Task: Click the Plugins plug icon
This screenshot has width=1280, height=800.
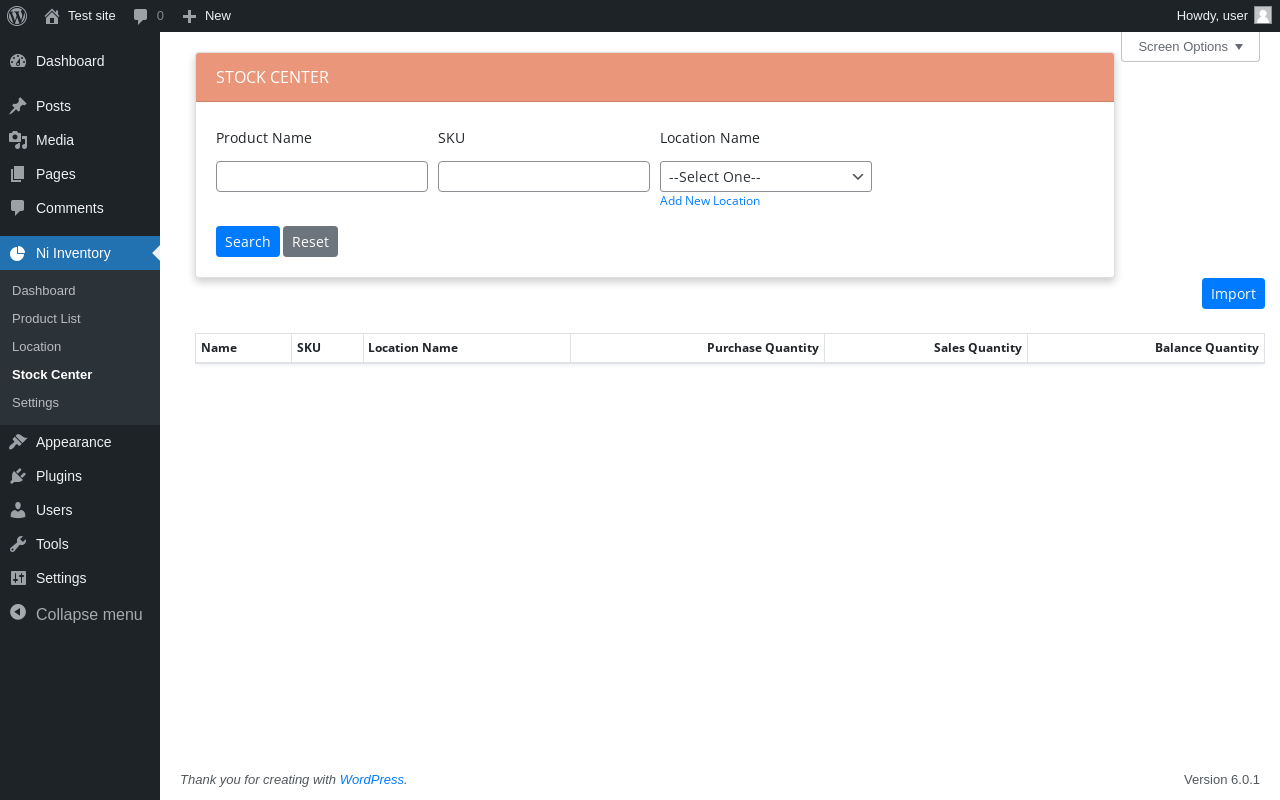Action: (x=18, y=476)
